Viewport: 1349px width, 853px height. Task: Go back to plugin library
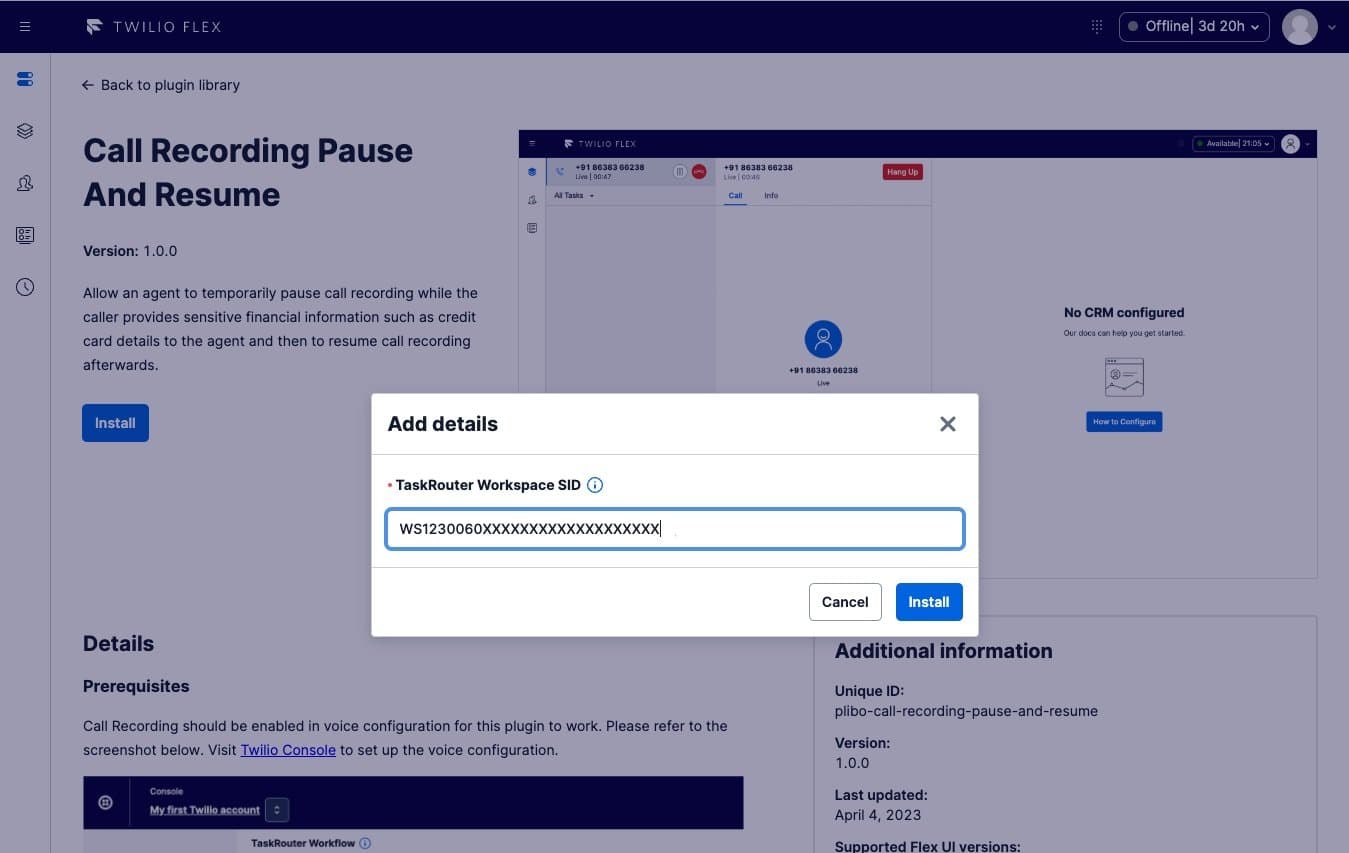(160, 85)
